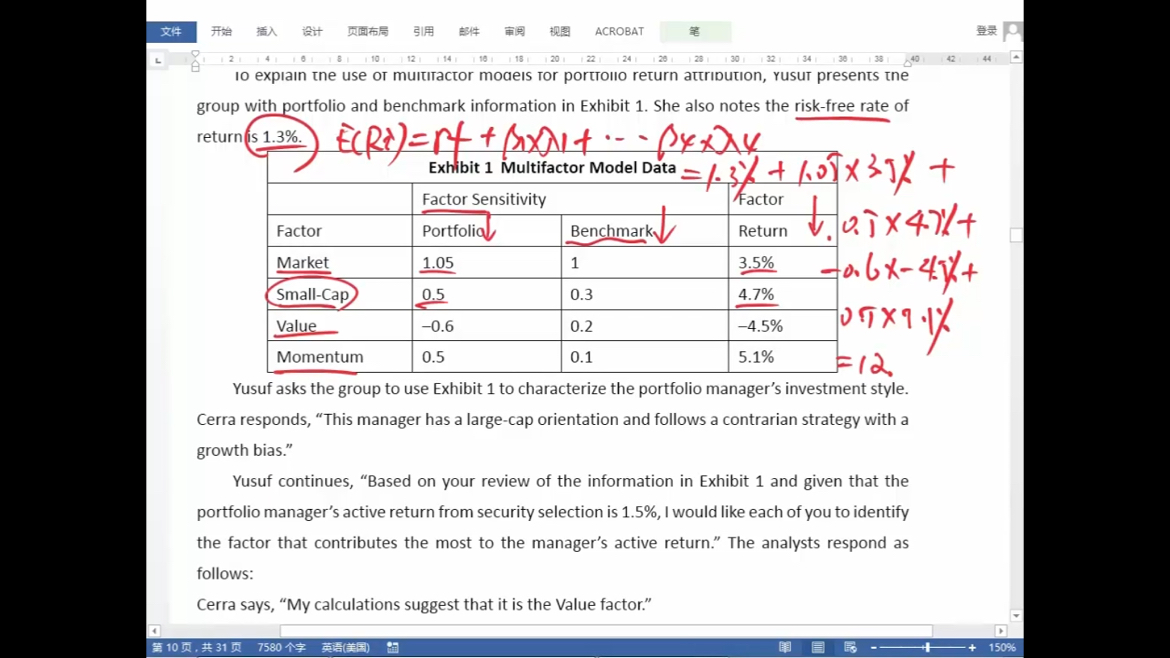Click the horizontal scrollbar thumb
The width and height of the screenshot is (1170, 658).
(x=606, y=630)
